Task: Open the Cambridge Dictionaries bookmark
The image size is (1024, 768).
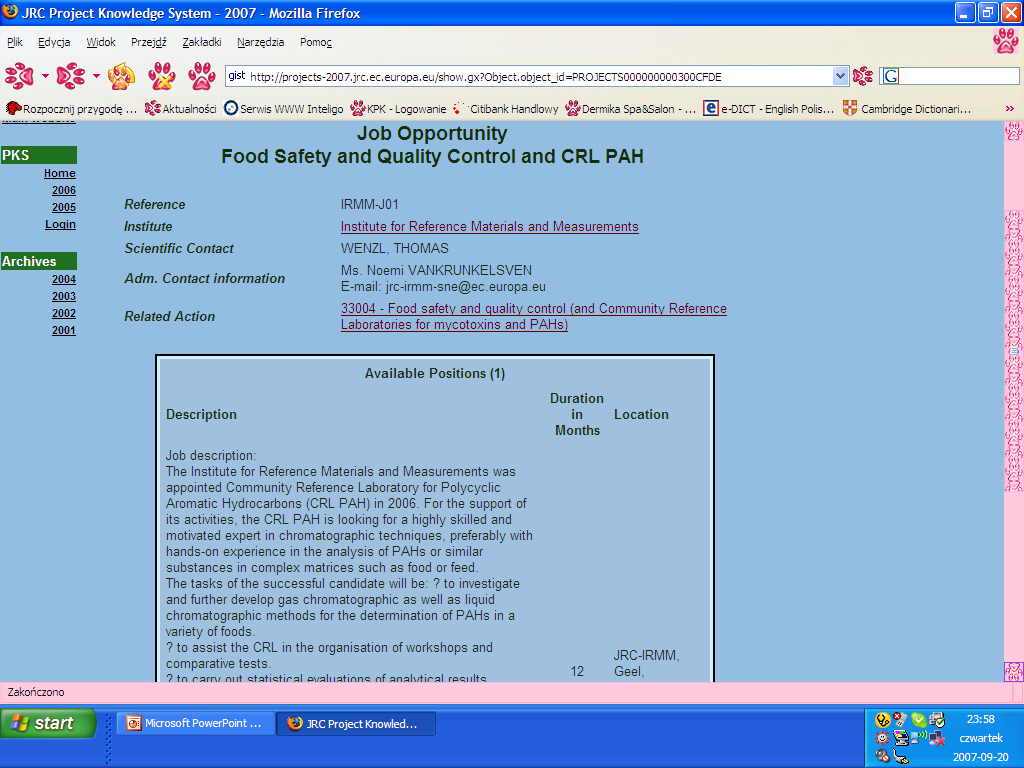Action: (906, 108)
